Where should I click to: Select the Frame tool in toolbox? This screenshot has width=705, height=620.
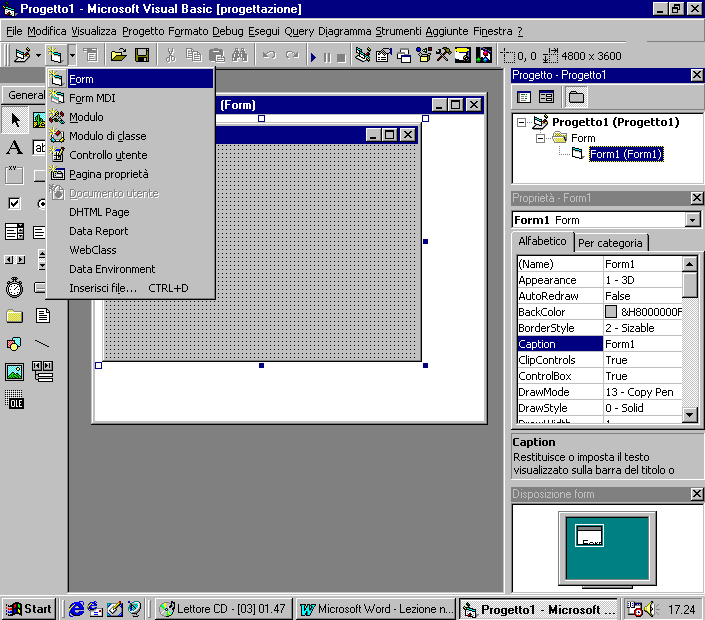click(15, 175)
